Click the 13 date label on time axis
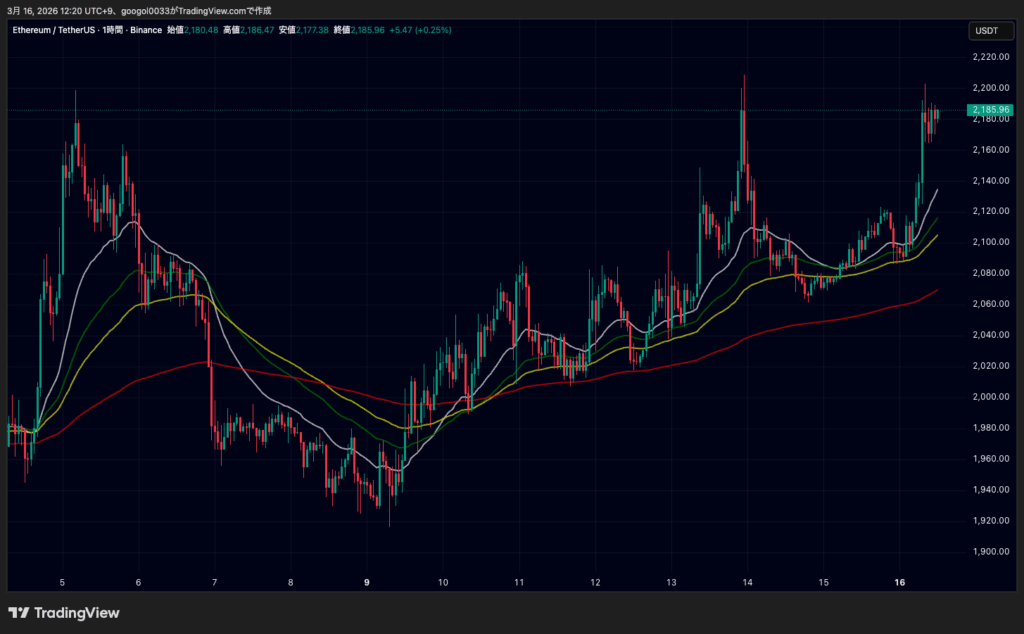The width and height of the screenshot is (1024, 634). (x=672, y=582)
